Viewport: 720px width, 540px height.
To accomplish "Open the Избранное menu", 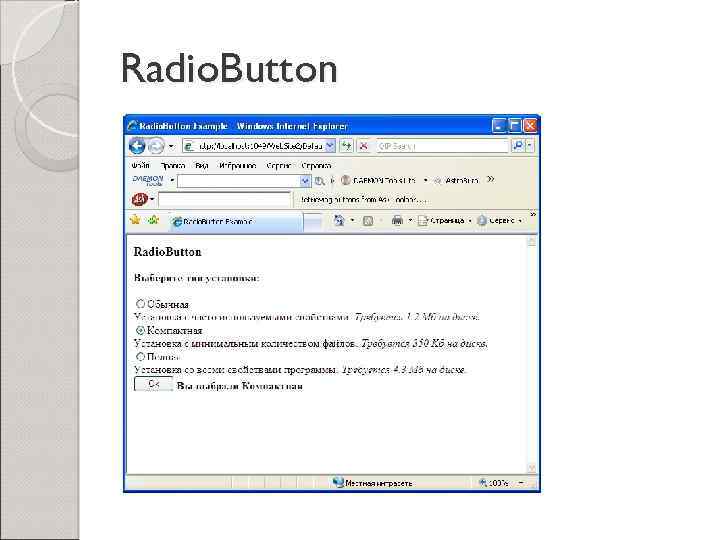I will coord(237,166).
